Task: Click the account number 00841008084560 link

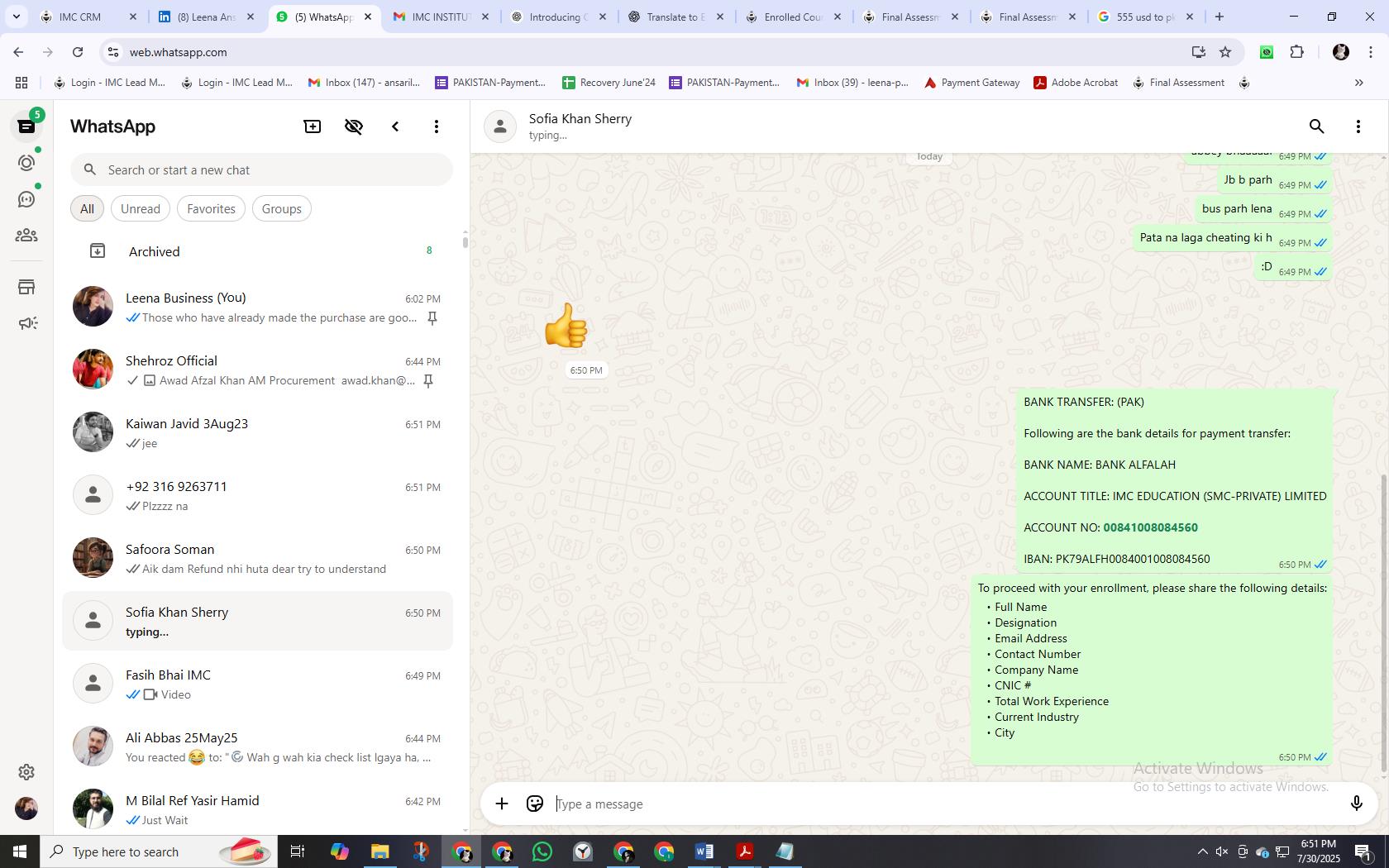Action: tap(1150, 527)
